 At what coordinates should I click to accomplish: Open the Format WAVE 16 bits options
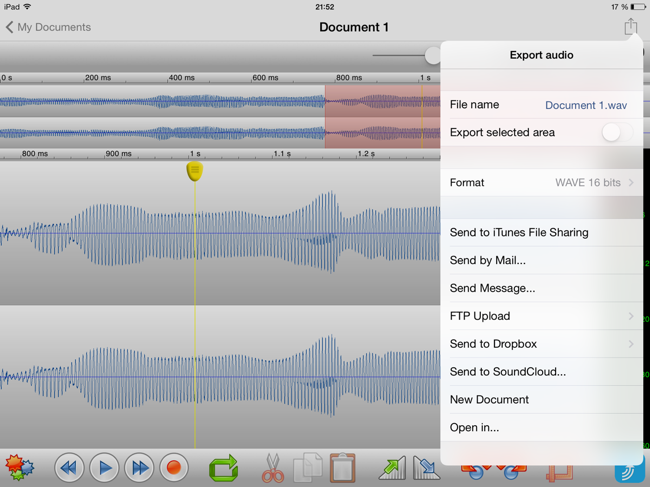point(541,183)
